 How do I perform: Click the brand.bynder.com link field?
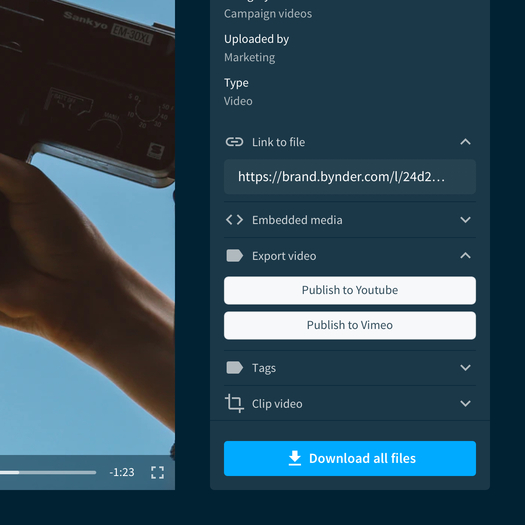350,177
